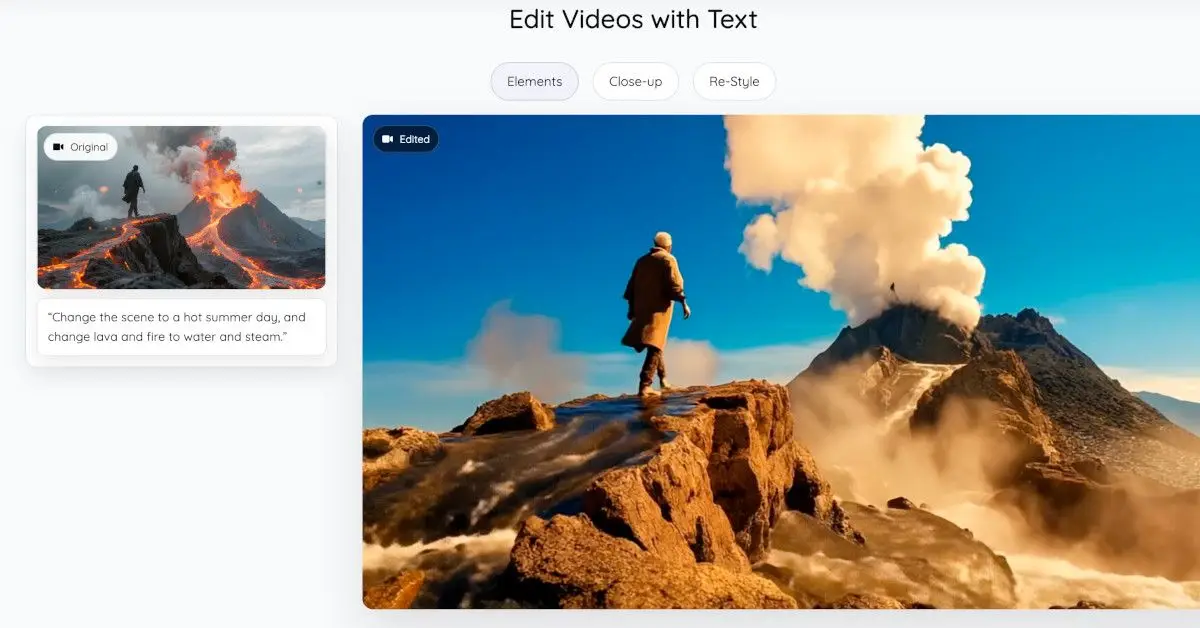Select the Elements tab
The width and height of the screenshot is (1200, 628).
click(534, 81)
